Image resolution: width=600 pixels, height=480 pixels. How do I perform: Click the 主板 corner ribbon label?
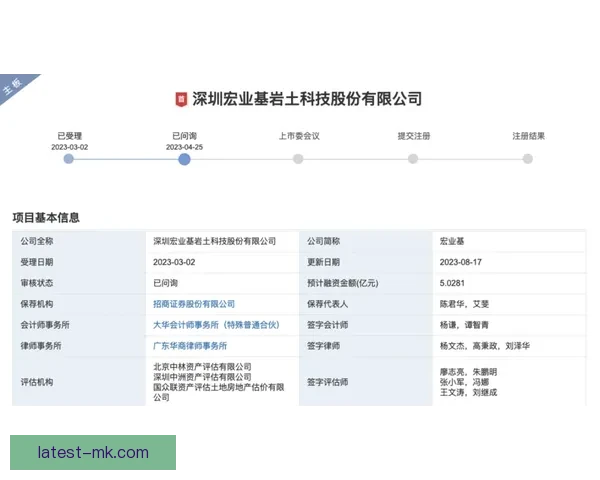[x=13, y=86]
